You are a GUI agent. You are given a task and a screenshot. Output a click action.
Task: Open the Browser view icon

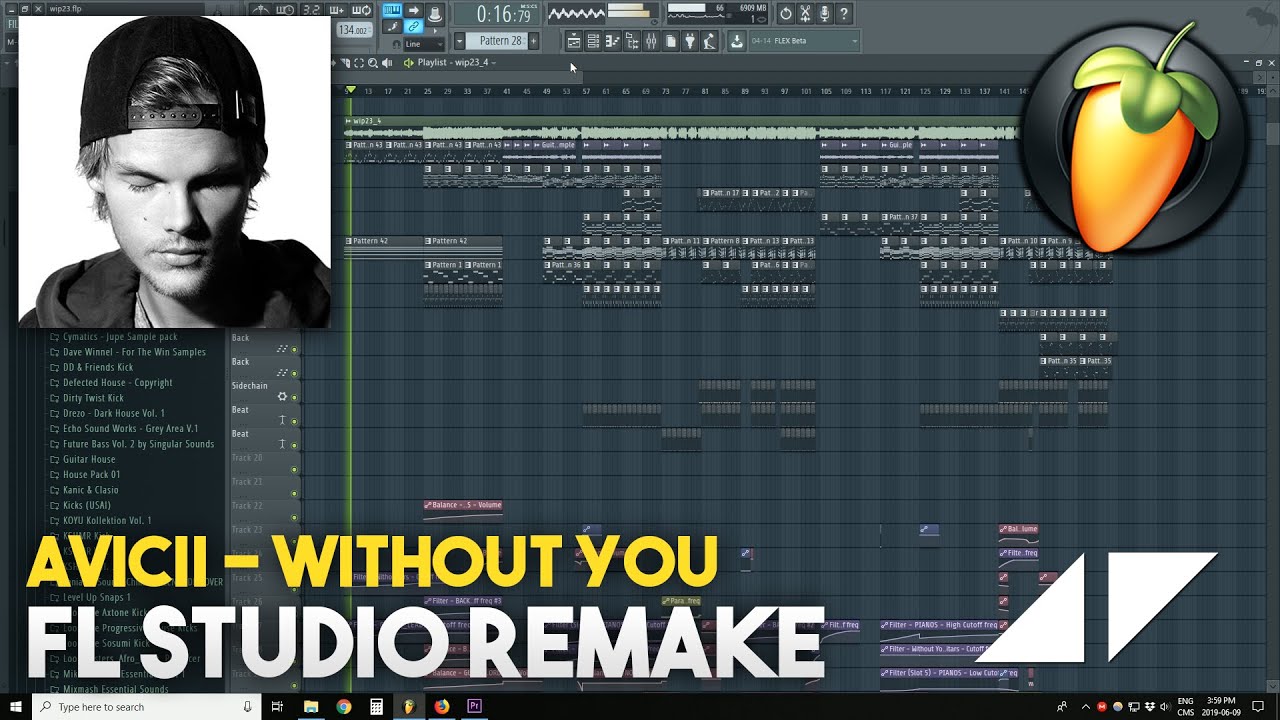(632, 41)
